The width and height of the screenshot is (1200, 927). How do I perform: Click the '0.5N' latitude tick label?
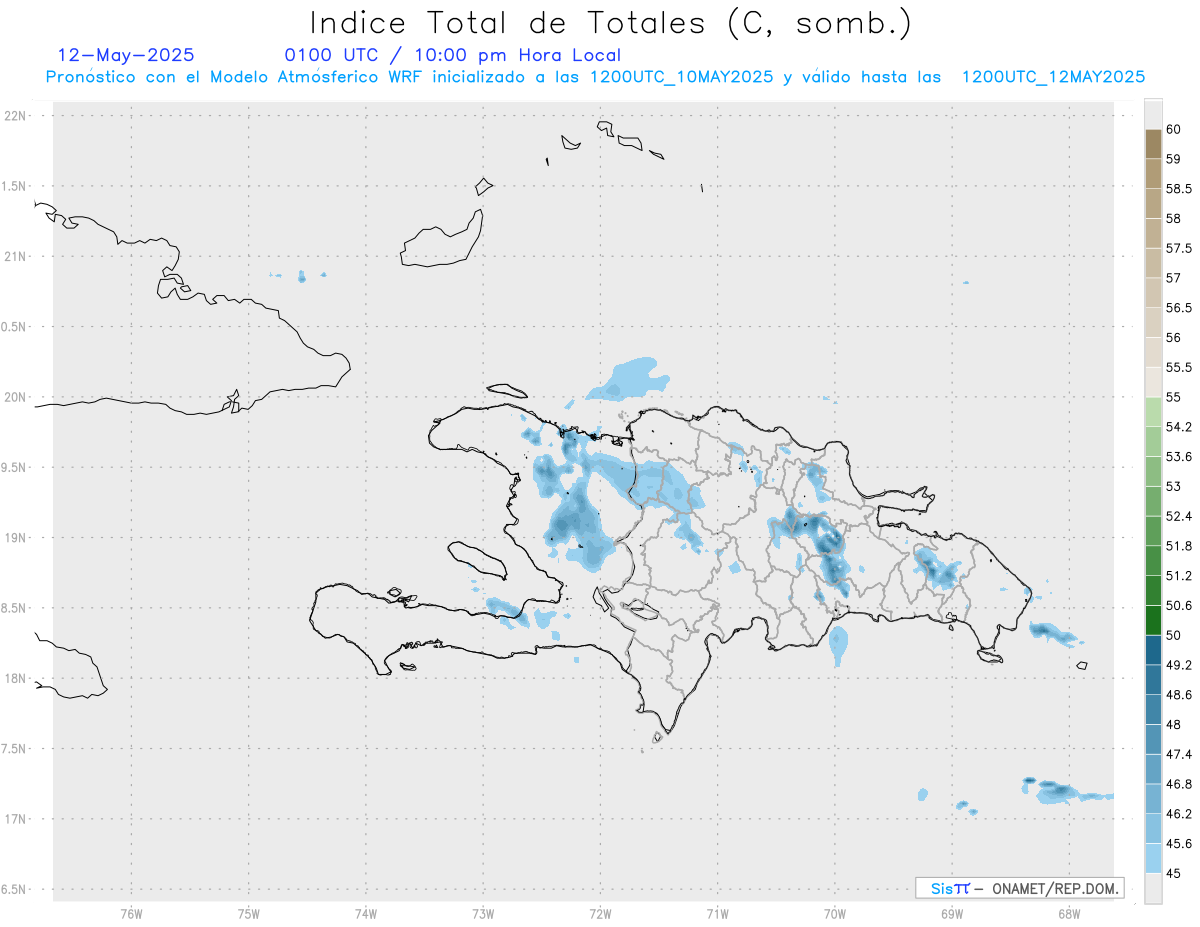pyautogui.click(x=15, y=327)
